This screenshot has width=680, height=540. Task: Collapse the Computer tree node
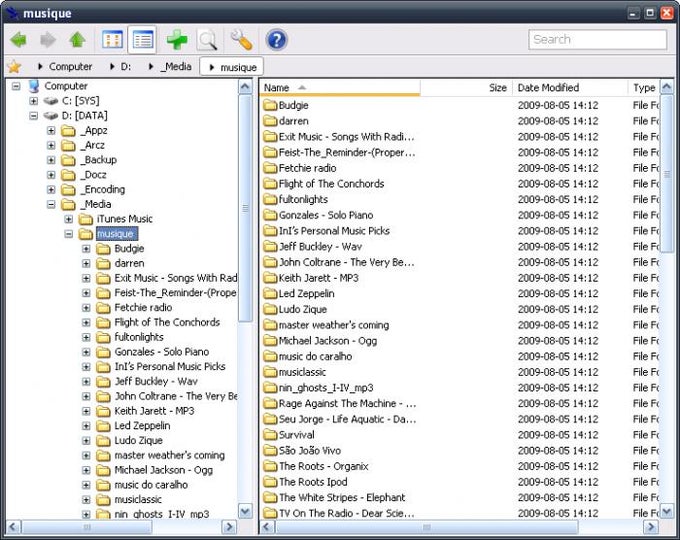coord(16,86)
